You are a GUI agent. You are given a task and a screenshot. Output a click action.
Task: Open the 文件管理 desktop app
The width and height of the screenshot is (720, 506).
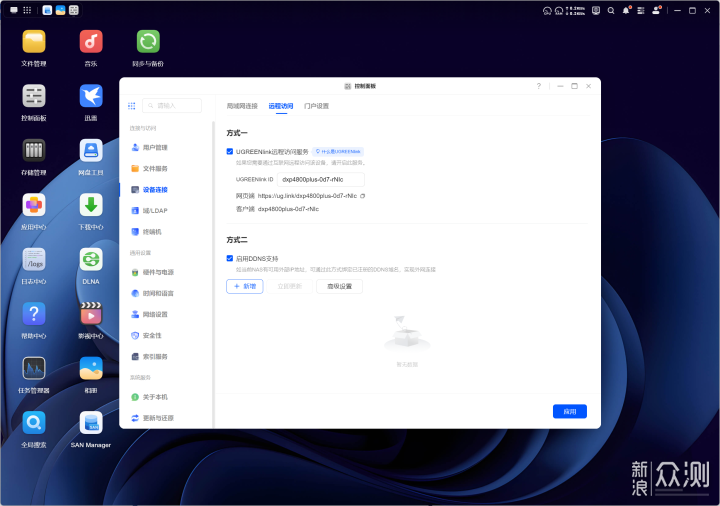(34, 42)
